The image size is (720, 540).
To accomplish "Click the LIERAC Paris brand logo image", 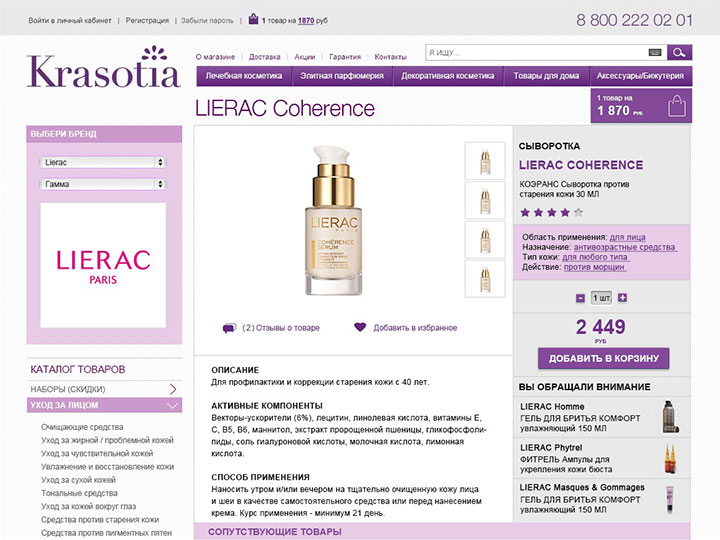I will point(103,265).
